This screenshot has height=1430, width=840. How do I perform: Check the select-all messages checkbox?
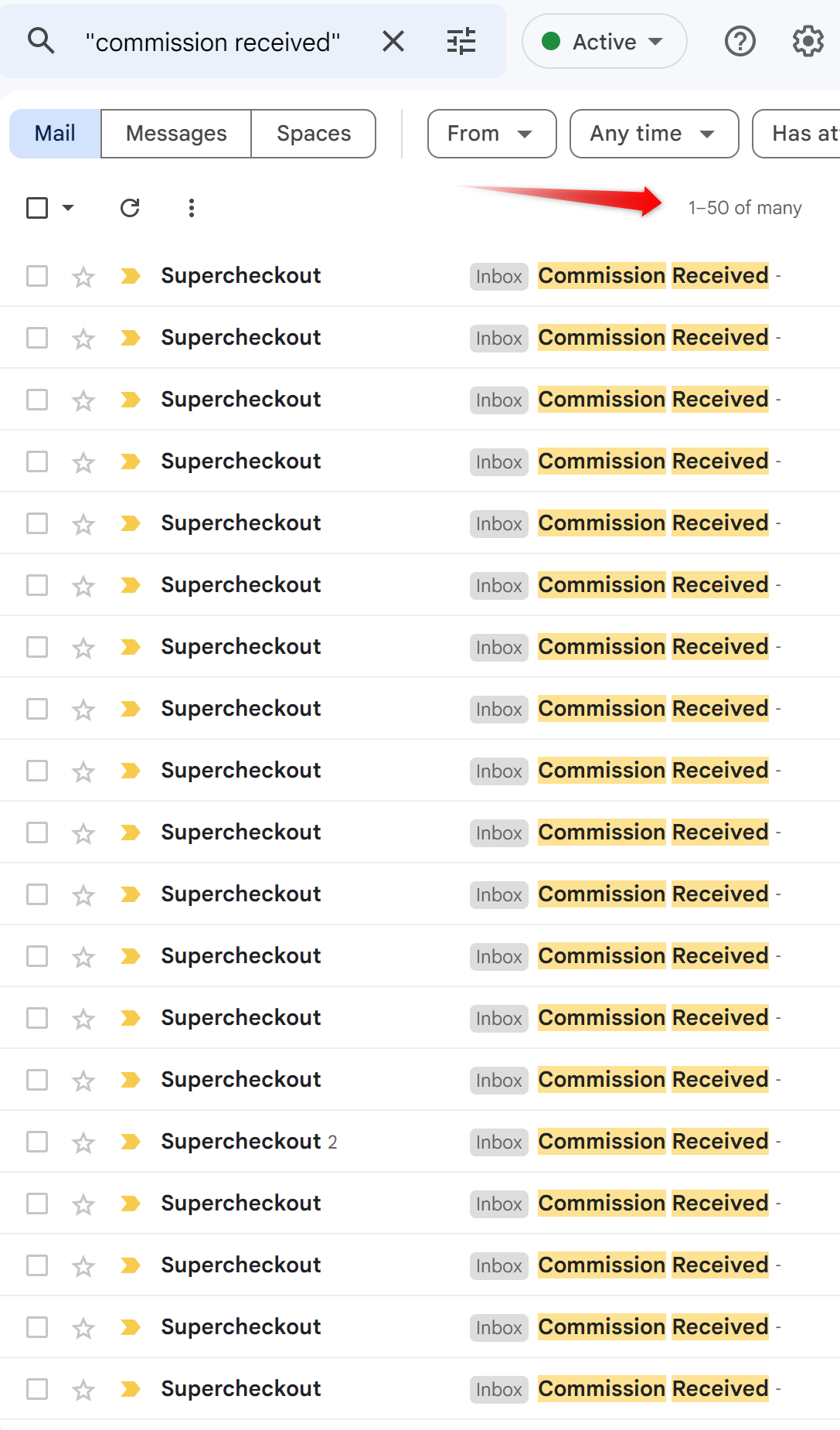[36, 207]
